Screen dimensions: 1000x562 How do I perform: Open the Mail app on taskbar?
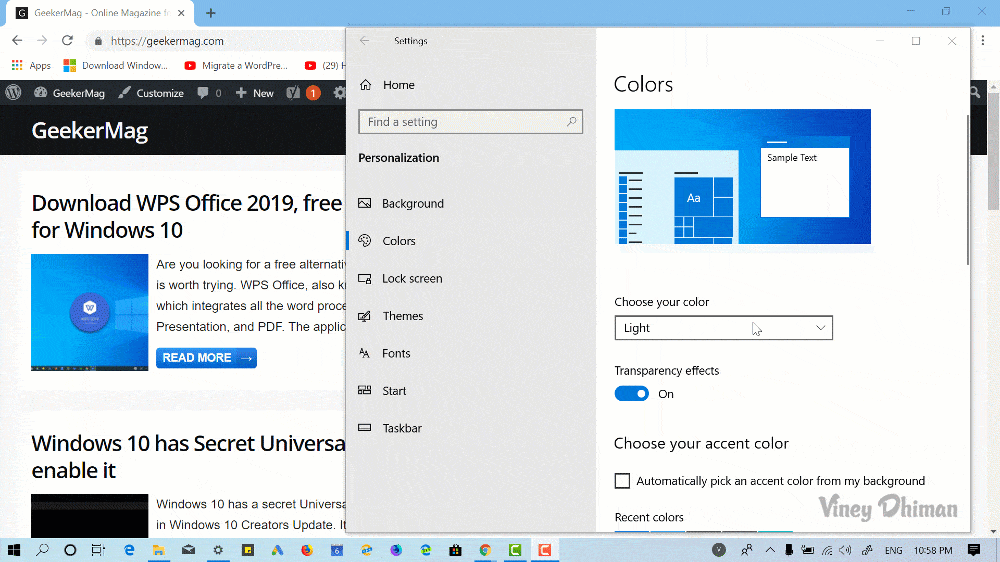(x=188, y=550)
